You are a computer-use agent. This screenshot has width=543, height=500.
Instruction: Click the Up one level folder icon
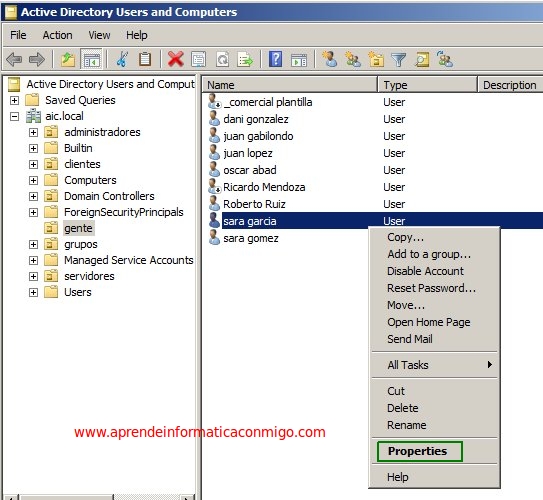click(x=68, y=59)
